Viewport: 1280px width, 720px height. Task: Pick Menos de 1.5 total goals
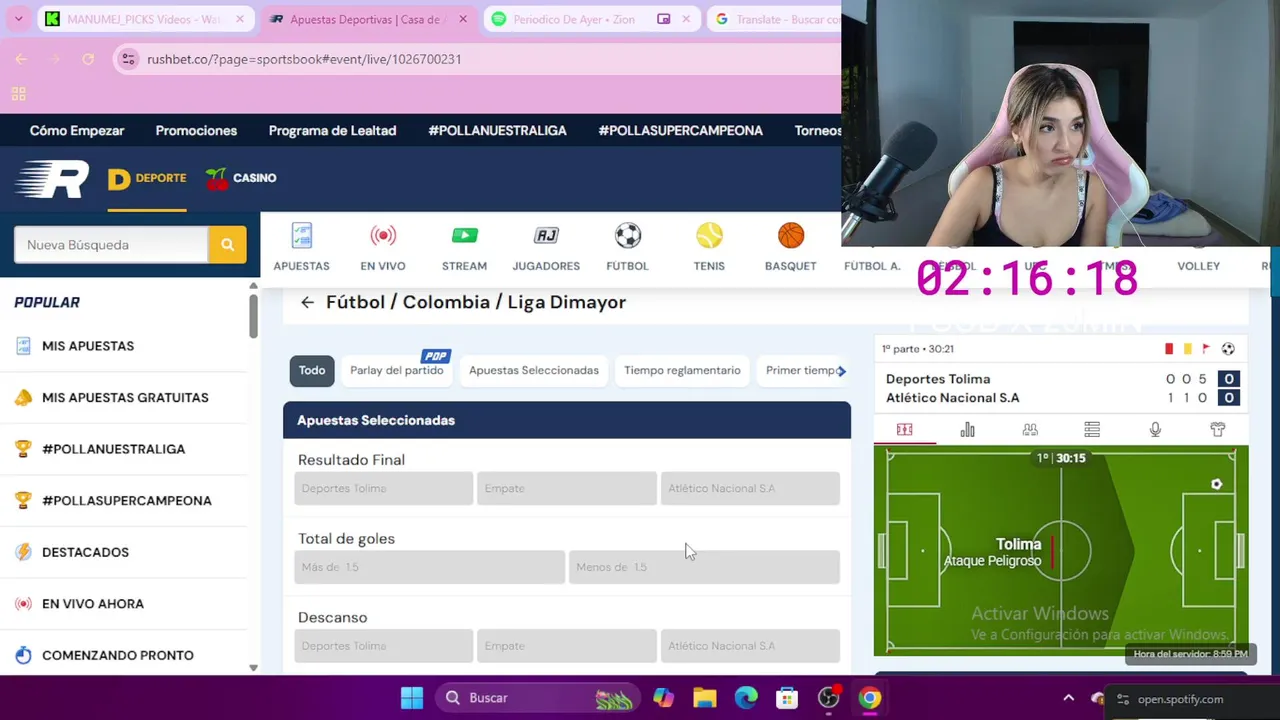click(704, 567)
